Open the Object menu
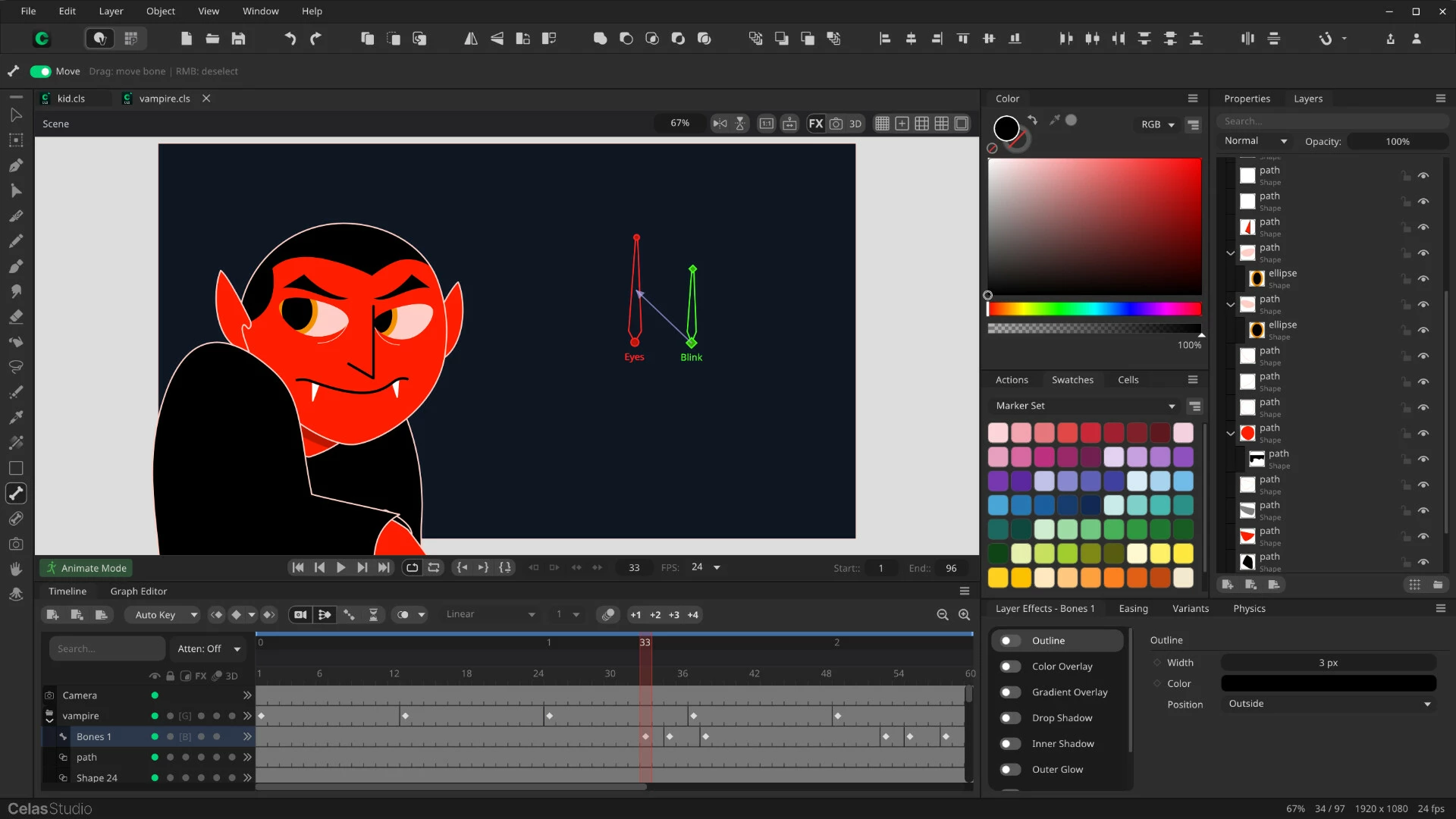The height and width of the screenshot is (819, 1456). 160,11
